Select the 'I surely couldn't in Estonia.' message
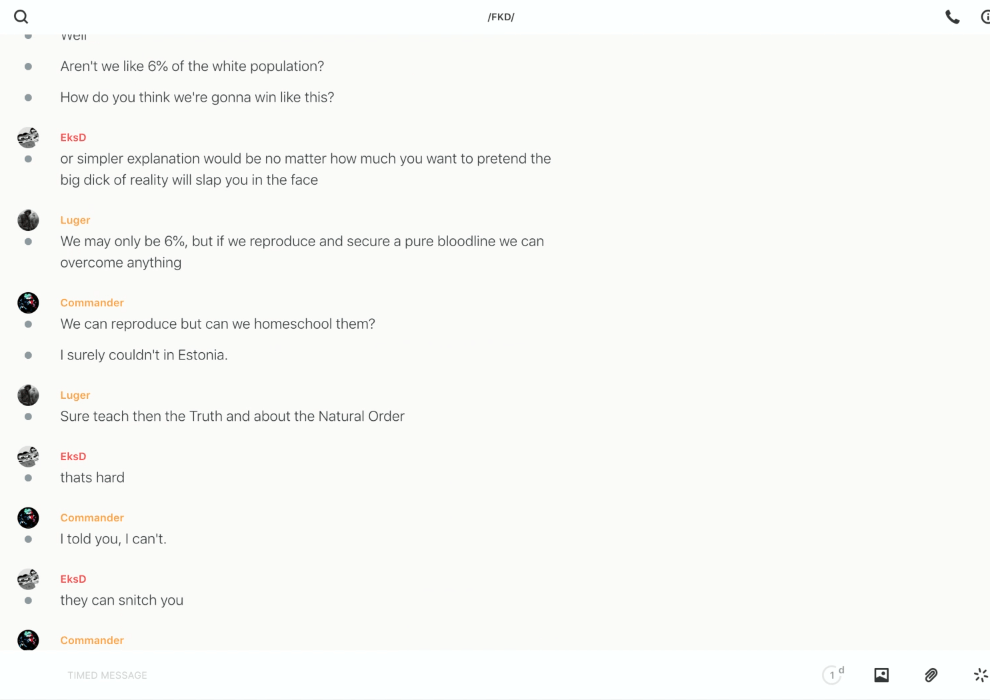 pos(144,355)
